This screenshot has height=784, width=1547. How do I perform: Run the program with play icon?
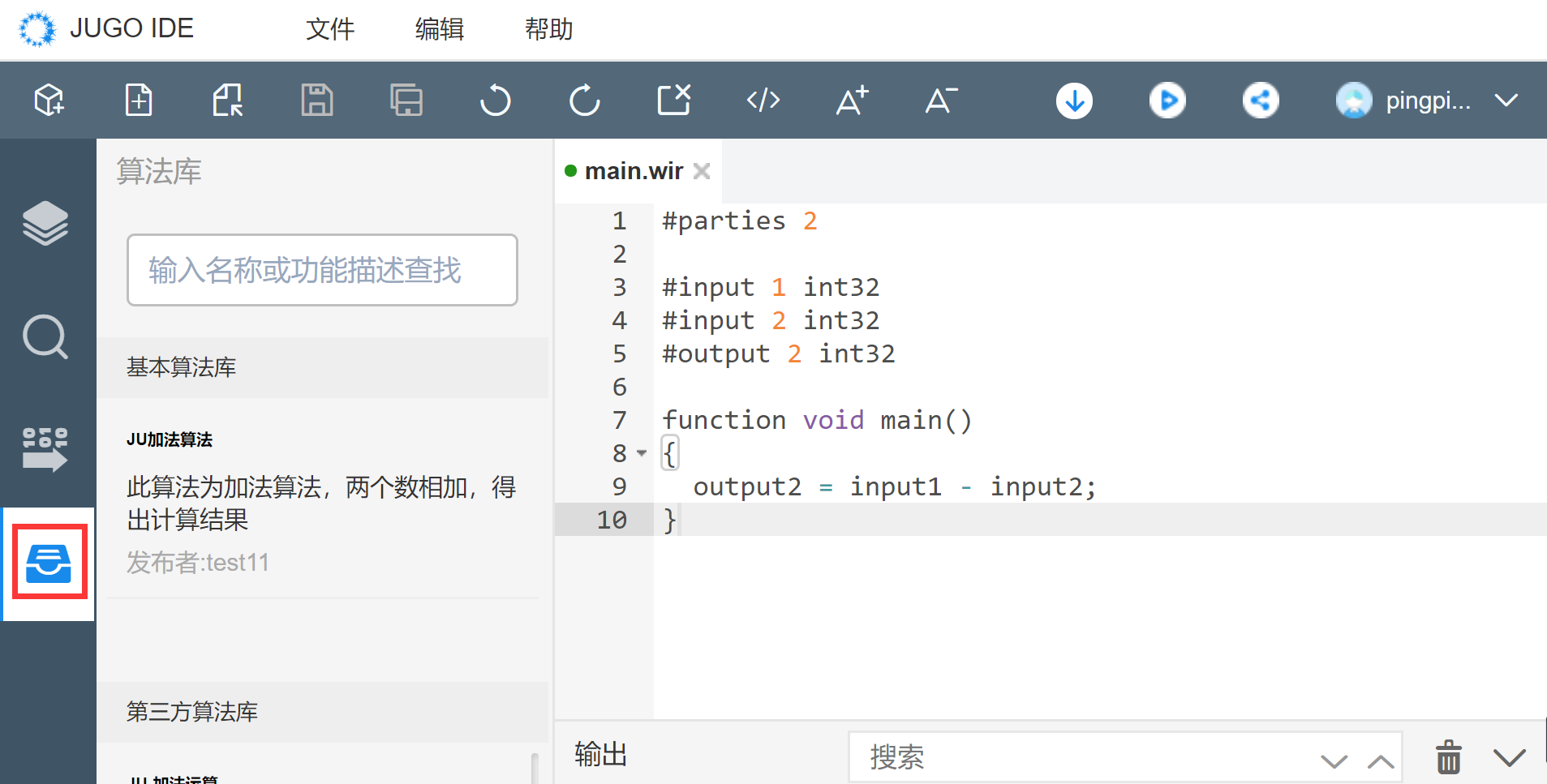pos(1167,101)
